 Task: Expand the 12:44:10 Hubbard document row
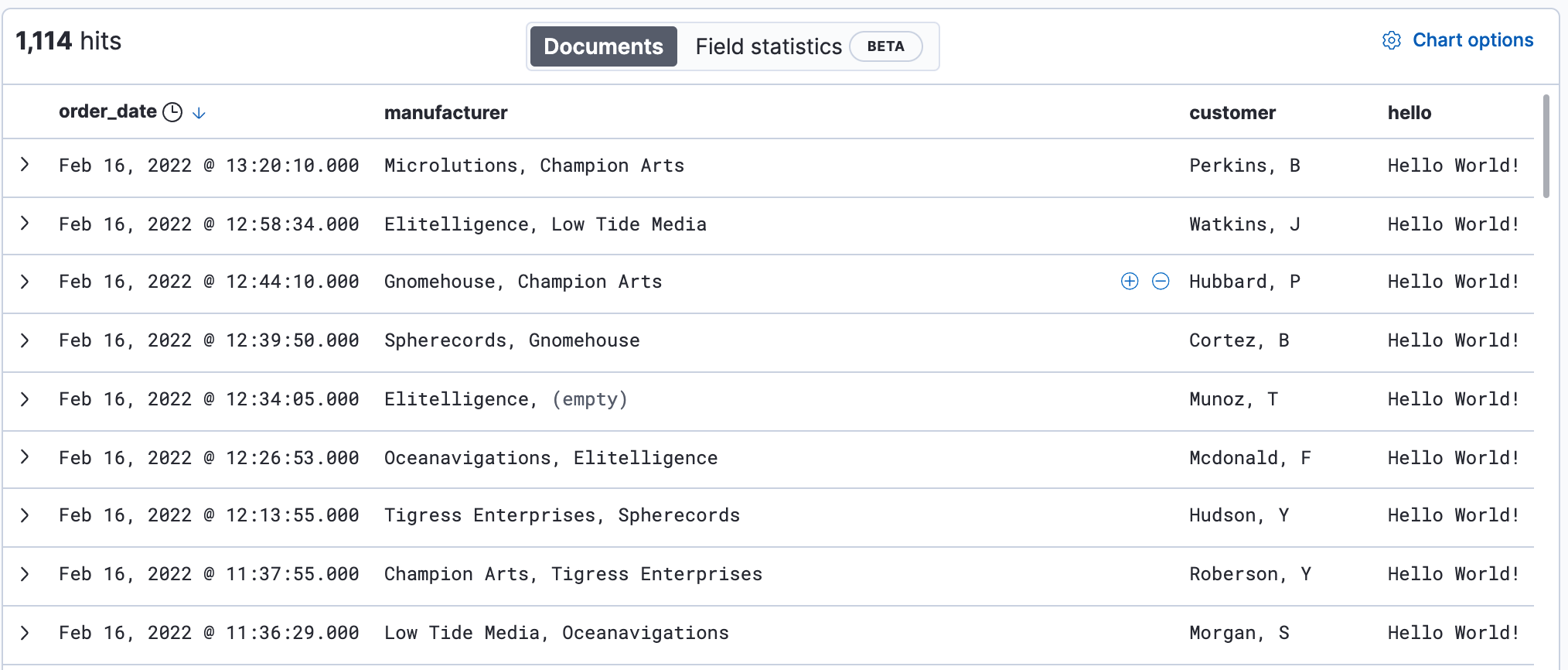[x=26, y=282]
